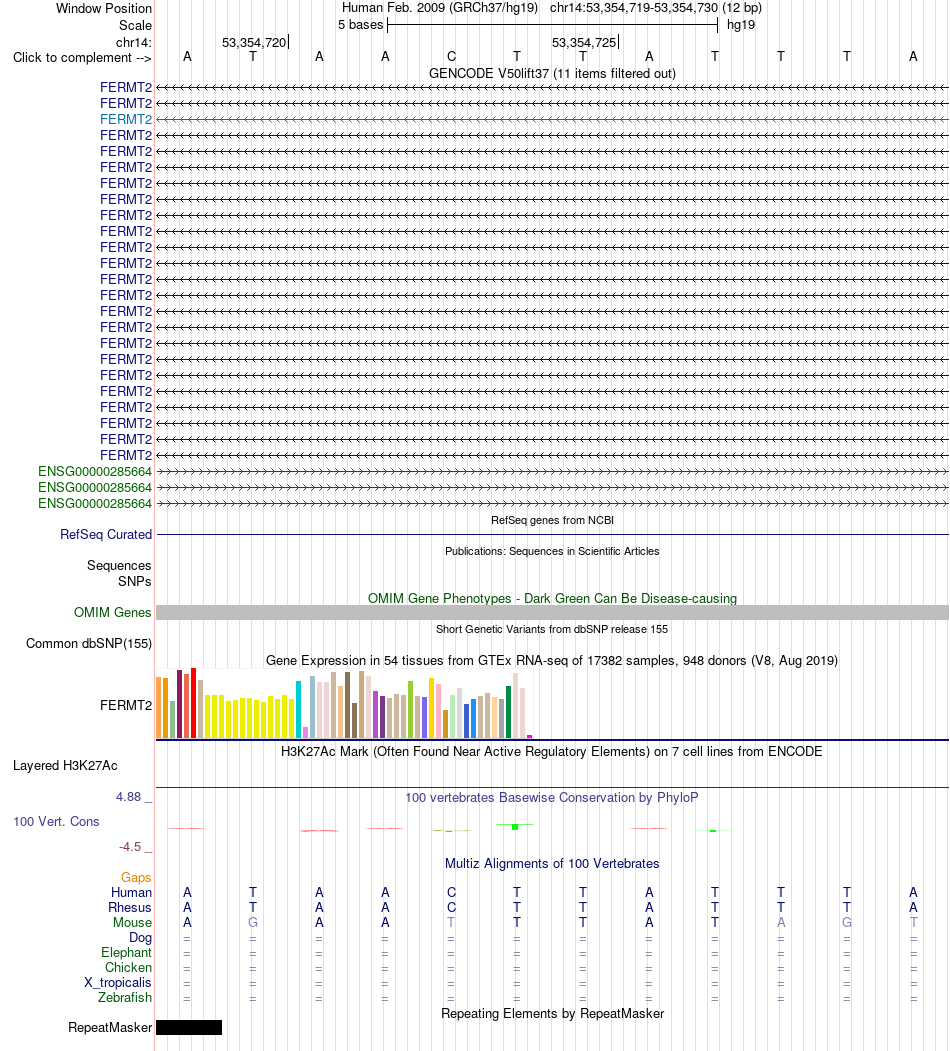The image size is (950, 1051).
Task: Click the Common dbSNP(155) track label
Action: [x=88, y=643]
